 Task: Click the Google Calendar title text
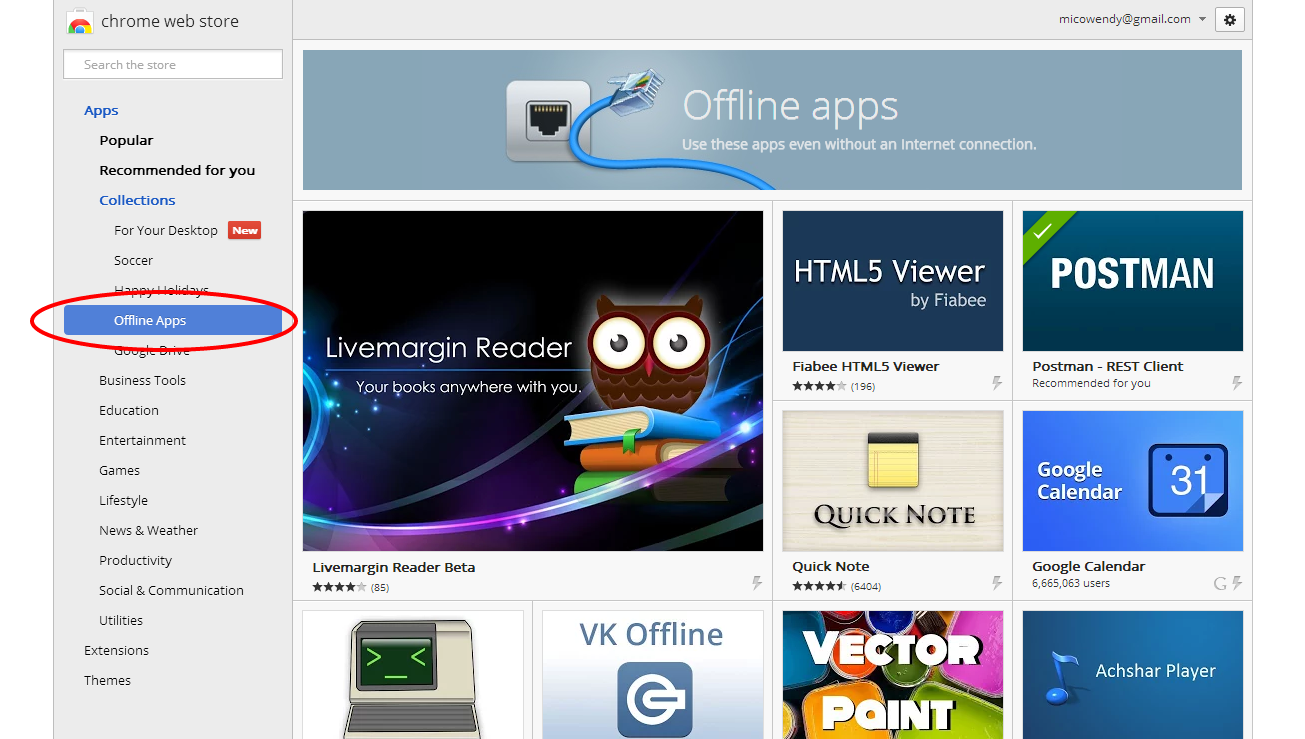1089,567
